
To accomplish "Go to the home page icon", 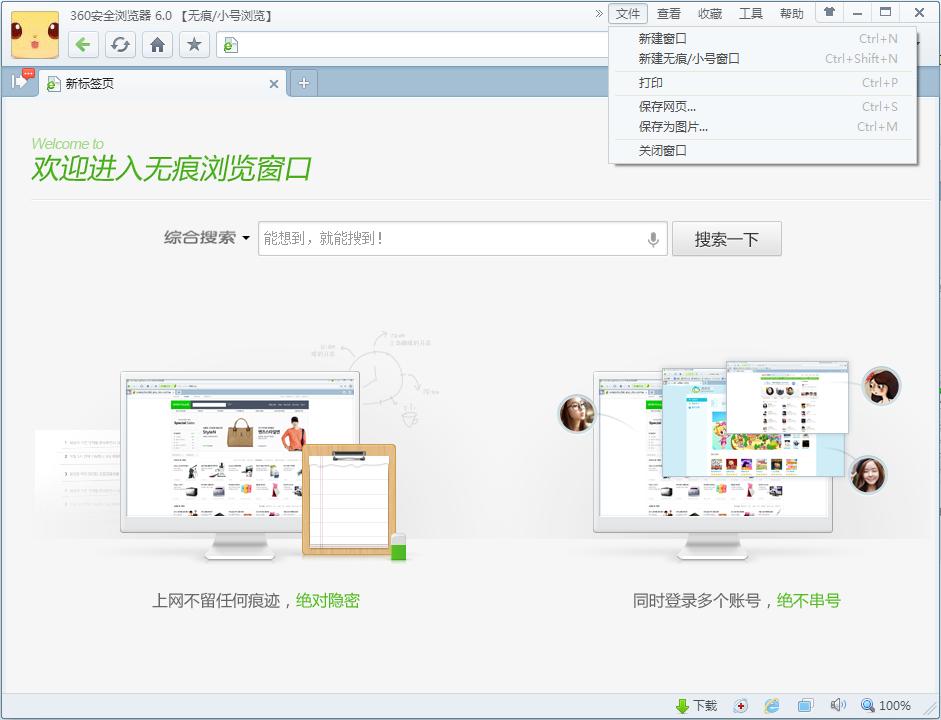I will pos(157,44).
